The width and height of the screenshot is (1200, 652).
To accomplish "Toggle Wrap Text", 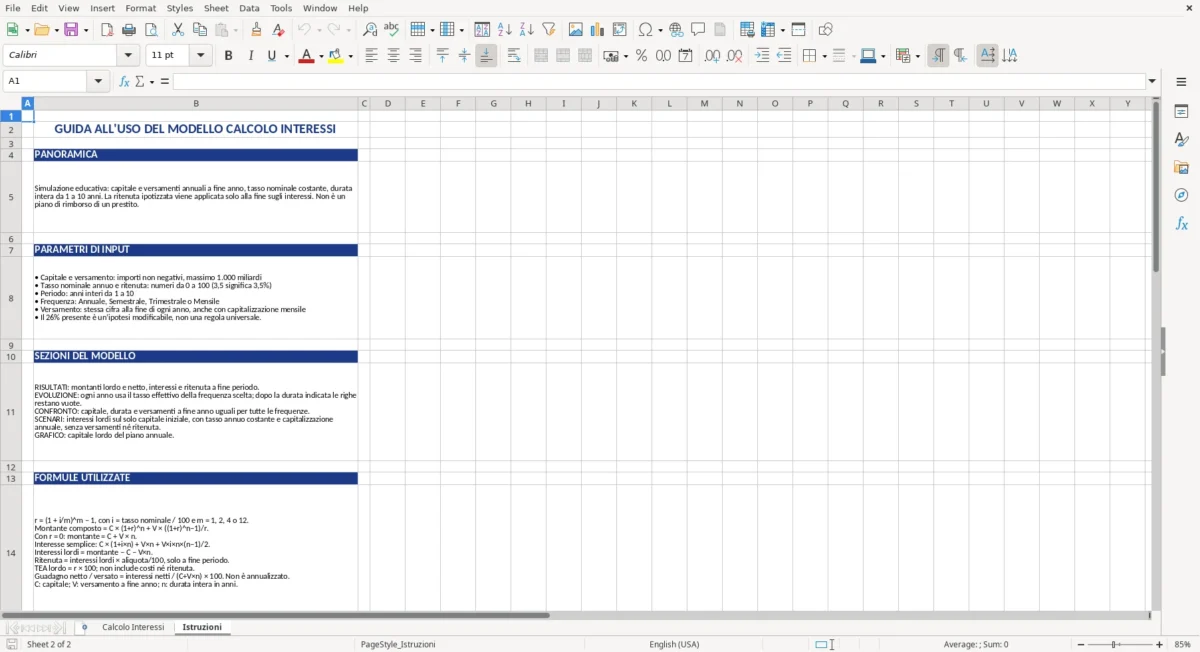I will (514, 56).
